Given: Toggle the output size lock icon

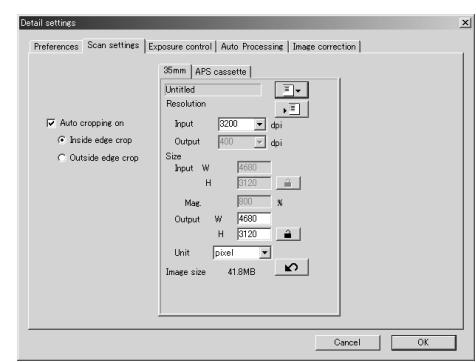Looking at the screenshot, I should [x=288, y=234].
